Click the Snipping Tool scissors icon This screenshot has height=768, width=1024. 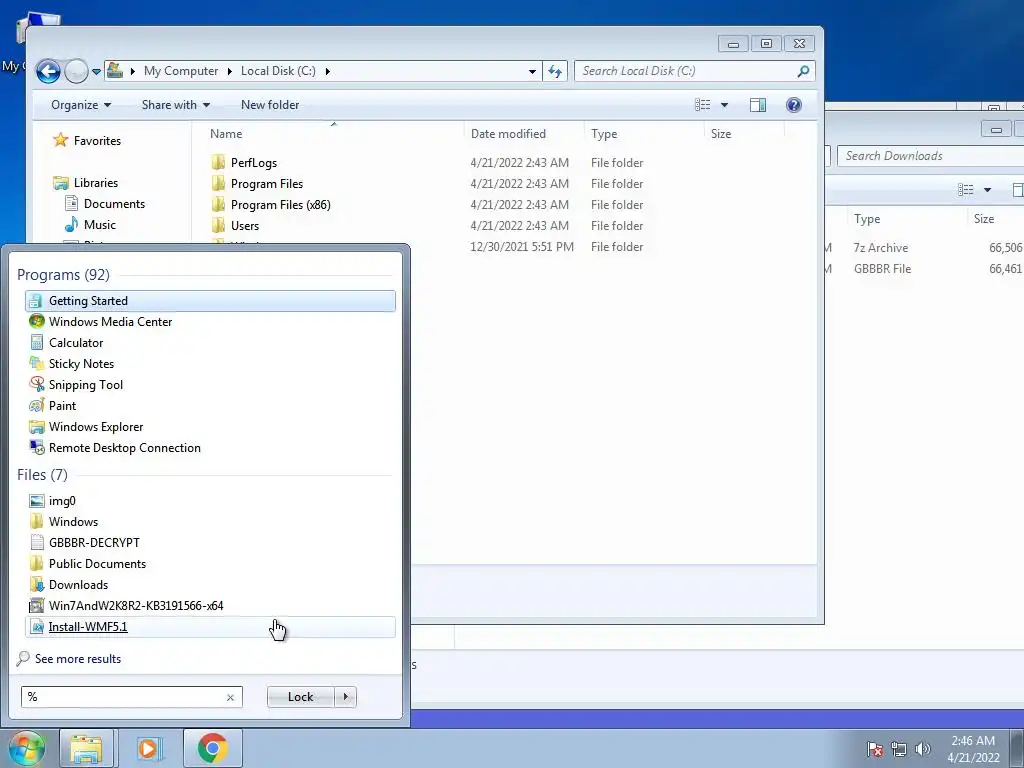[x=37, y=384]
